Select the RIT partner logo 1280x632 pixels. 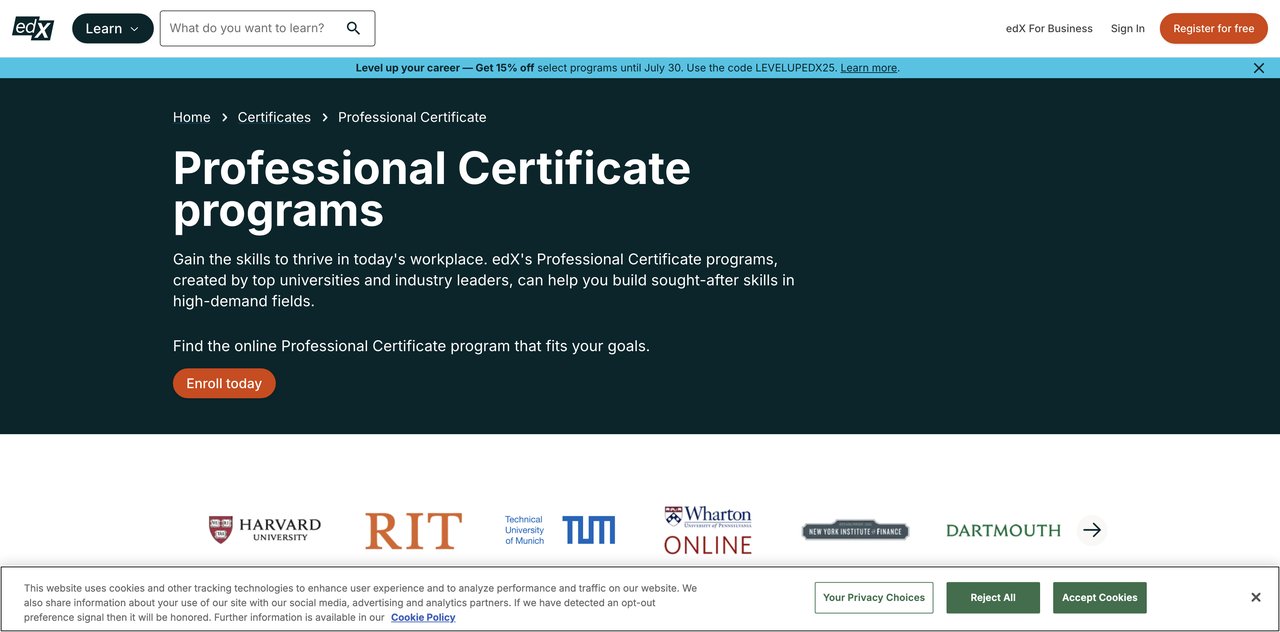[413, 531]
